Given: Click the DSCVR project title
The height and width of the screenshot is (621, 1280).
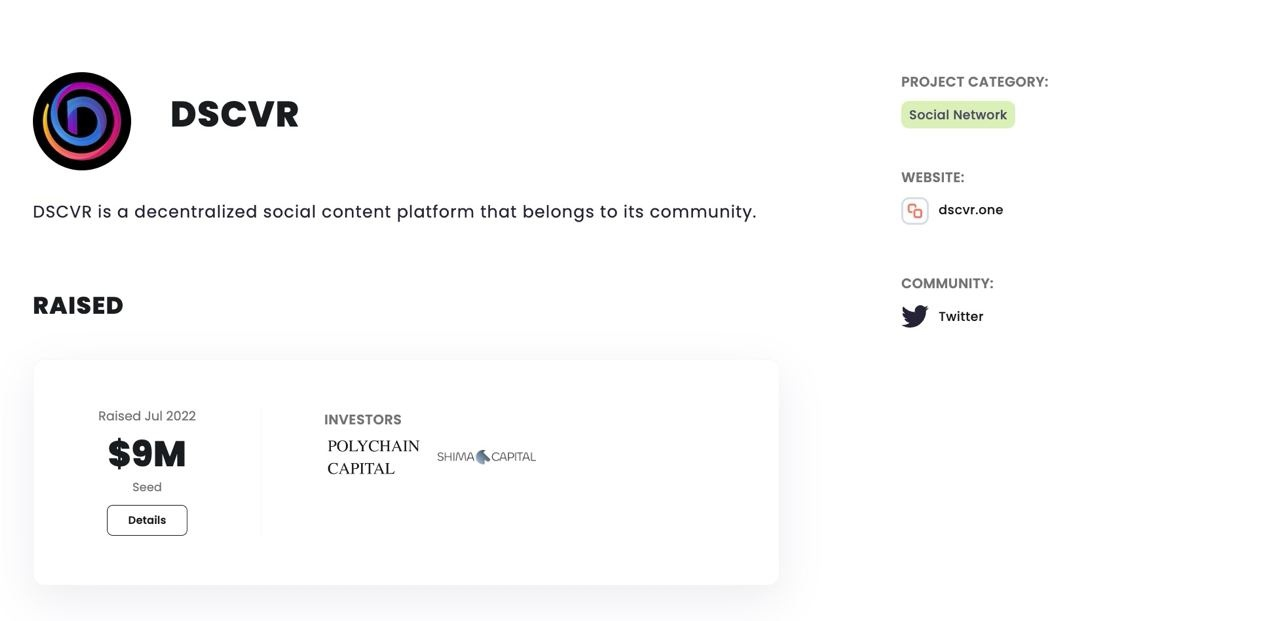Looking at the screenshot, I should click(x=234, y=114).
